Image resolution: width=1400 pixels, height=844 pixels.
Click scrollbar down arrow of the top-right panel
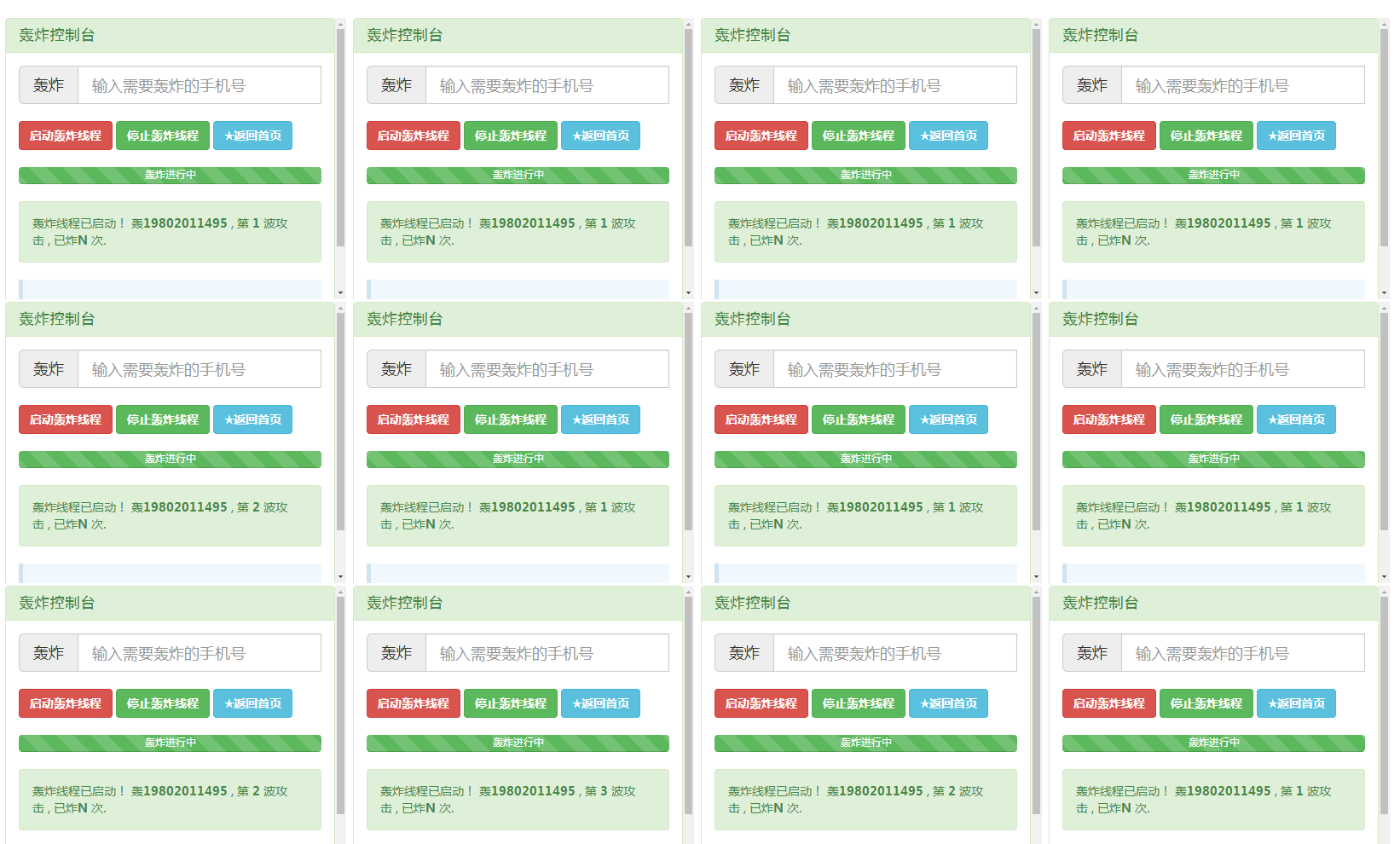click(x=1384, y=292)
